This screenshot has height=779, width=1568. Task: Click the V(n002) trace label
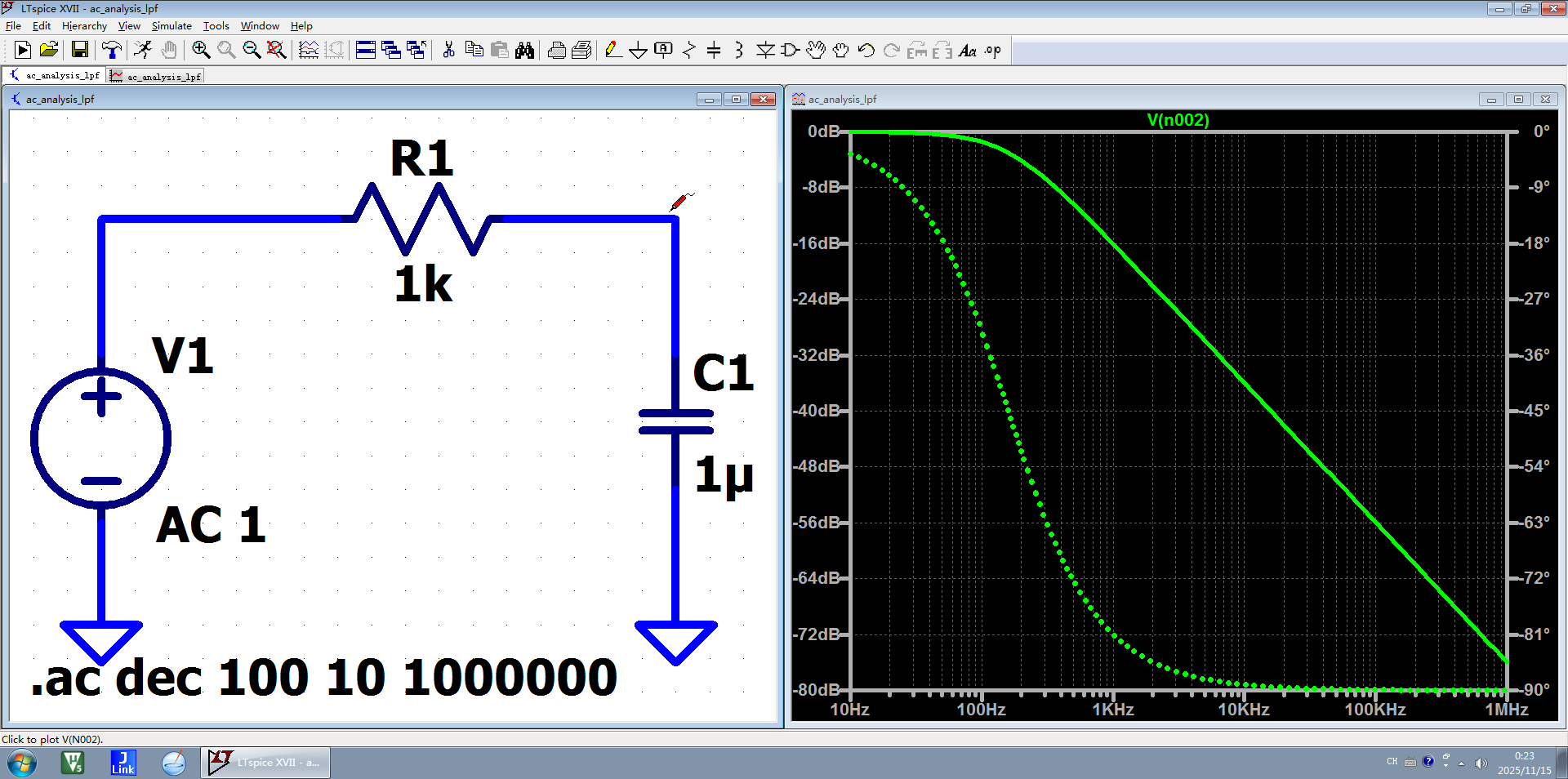(x=1178, y=120)
